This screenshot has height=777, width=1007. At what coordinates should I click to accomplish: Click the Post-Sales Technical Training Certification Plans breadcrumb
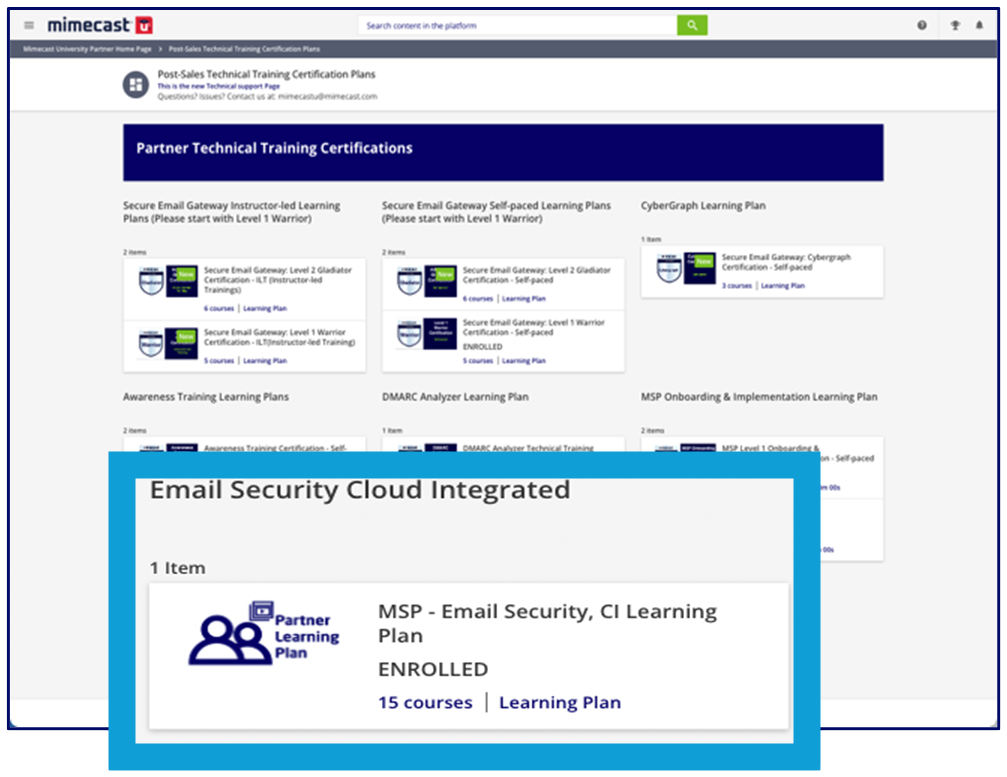244,49
